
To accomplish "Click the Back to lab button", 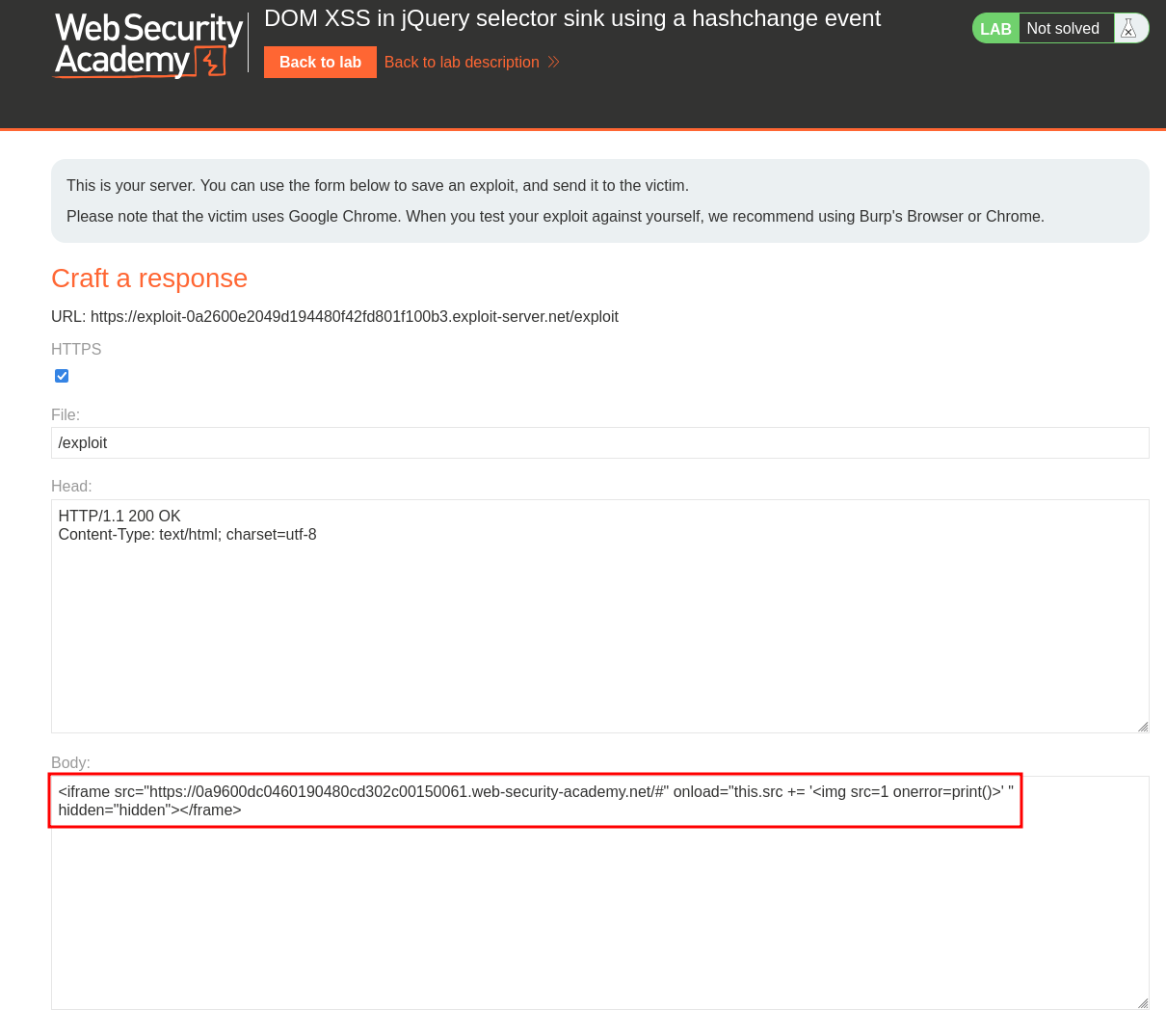I will (320, 62).
